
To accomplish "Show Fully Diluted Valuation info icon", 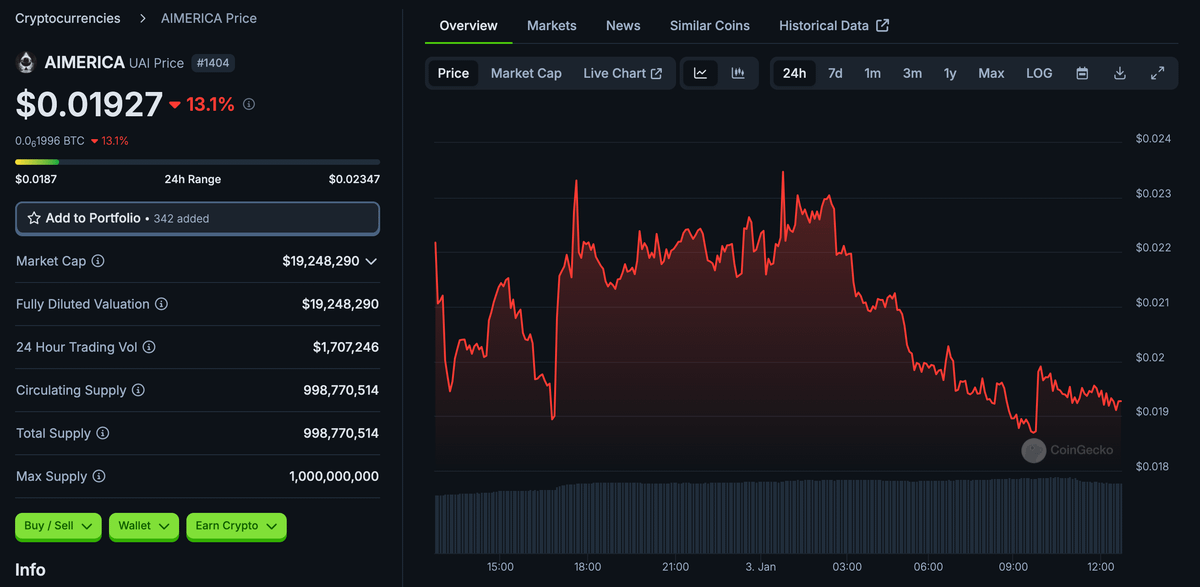I will click(161, 304).
